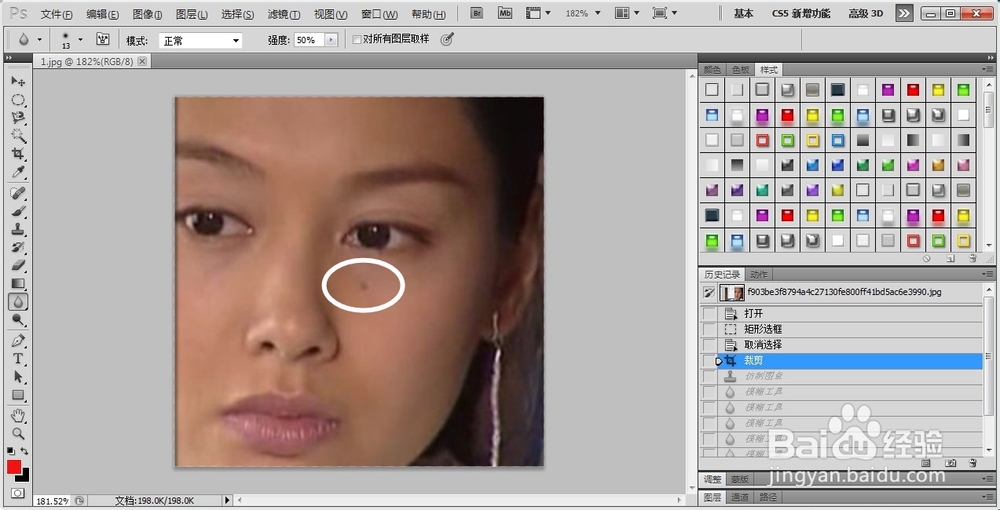The width and height of the screenshot is (1000, 510).
Task: Toggle the brush panel from options bar
Action: tap(103, 40)
